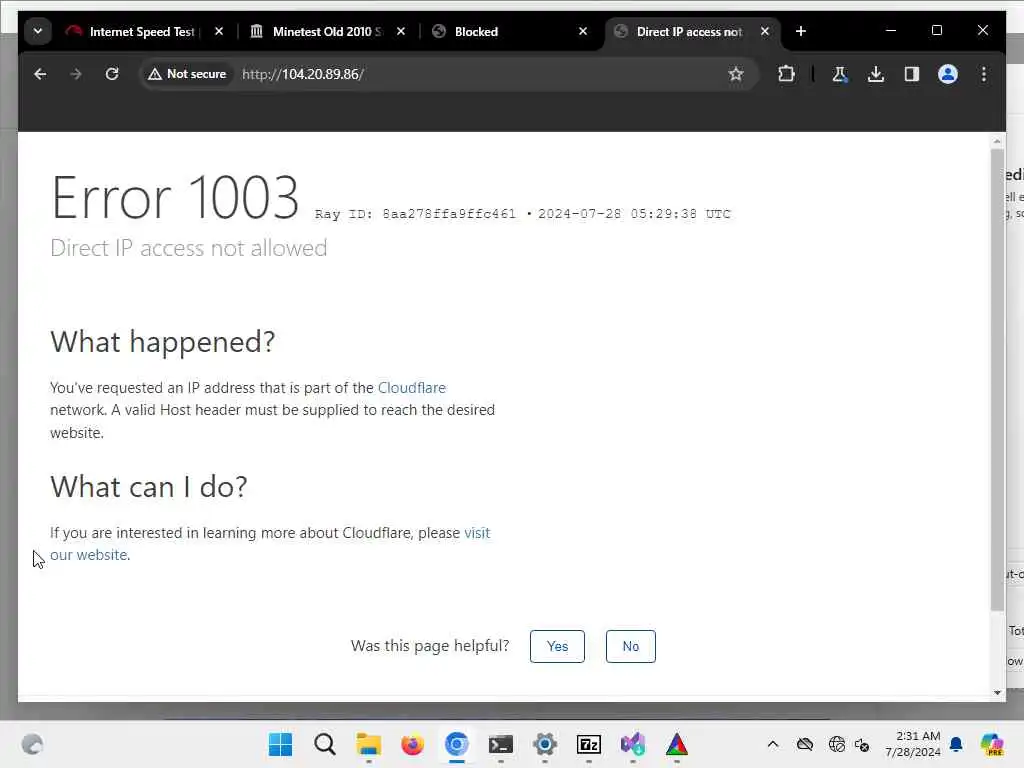
Task: Click the Not secure site info chip
Action: coord(187,74)
